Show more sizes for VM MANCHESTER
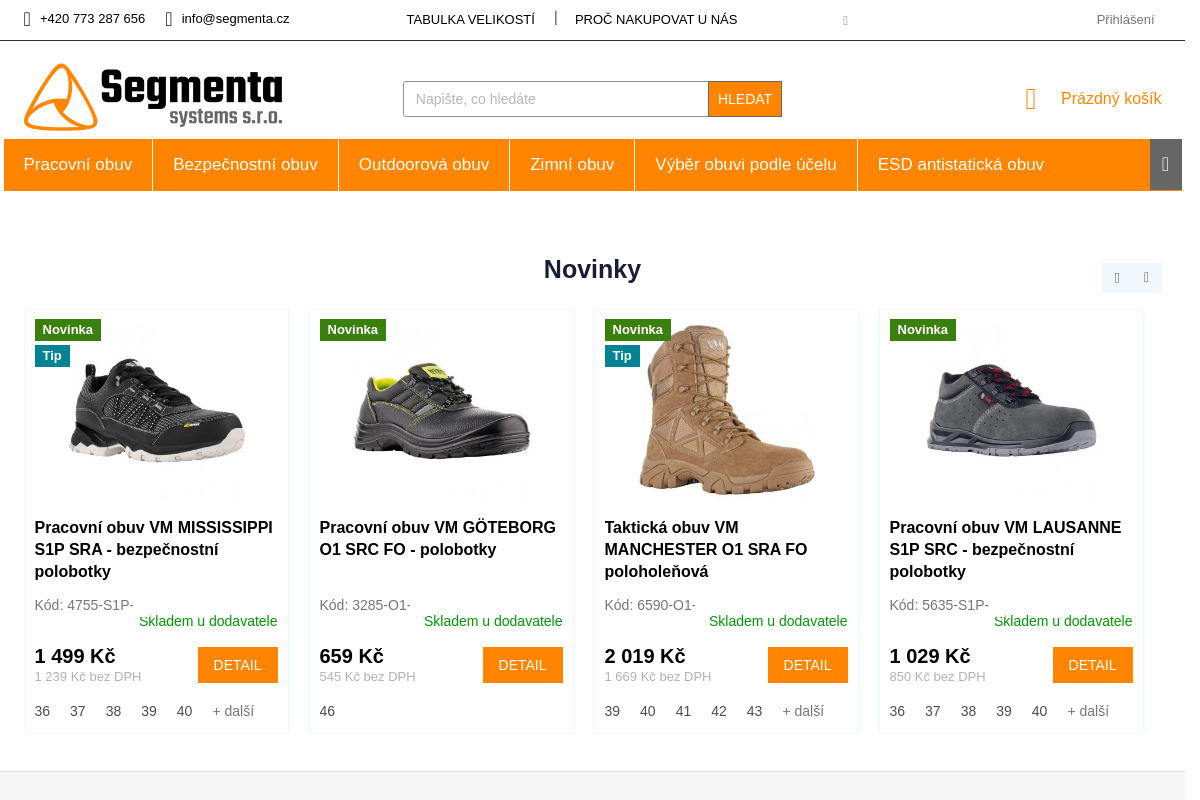This screenshot has width=1200, height=800. pos(803,711)
